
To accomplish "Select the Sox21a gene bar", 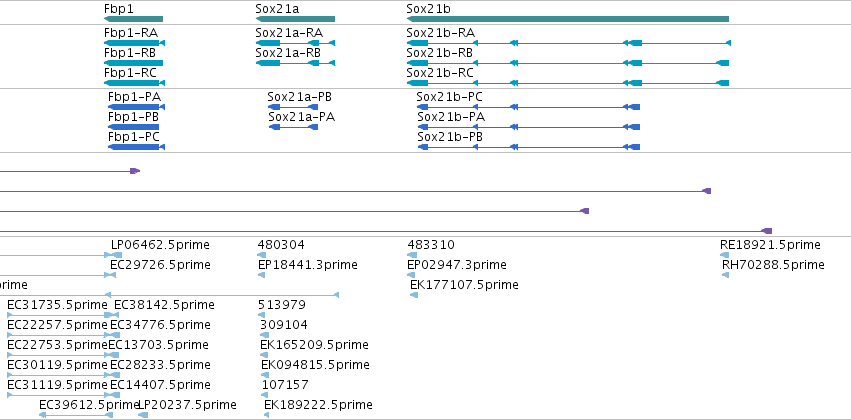I will pos(295,19).
